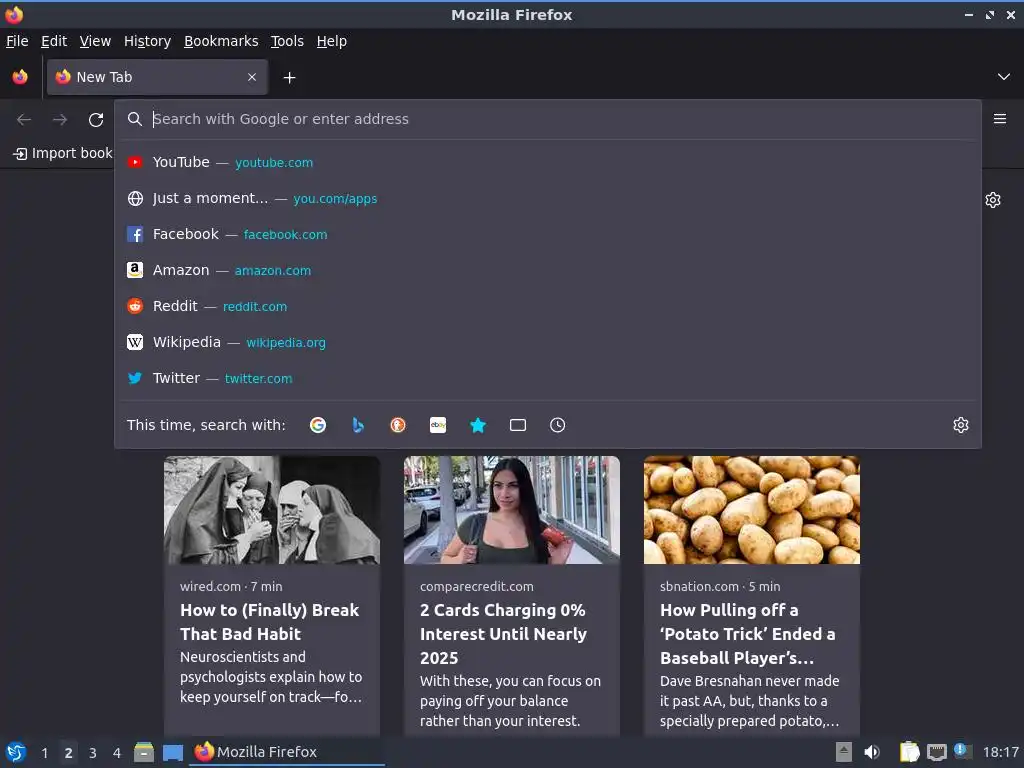1024x768 pixels.
Task: Switch to workspace 1 in taskbar
Action: (44, 753)
